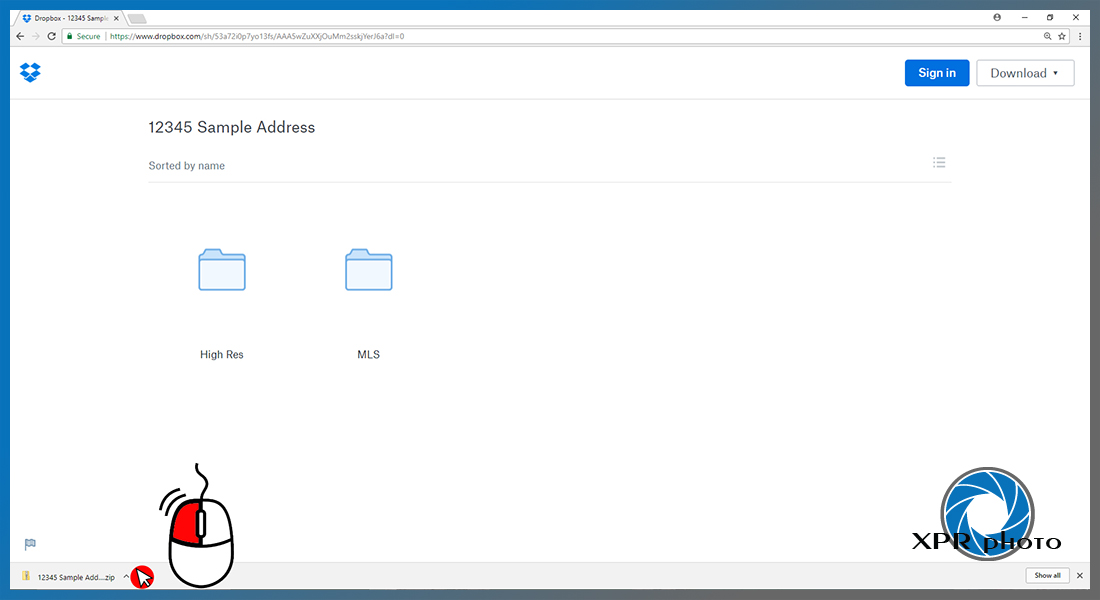Open Chrome's three-dot menu
Viewport: 1100px width, 600px height.
click(x=1080, y=36)
